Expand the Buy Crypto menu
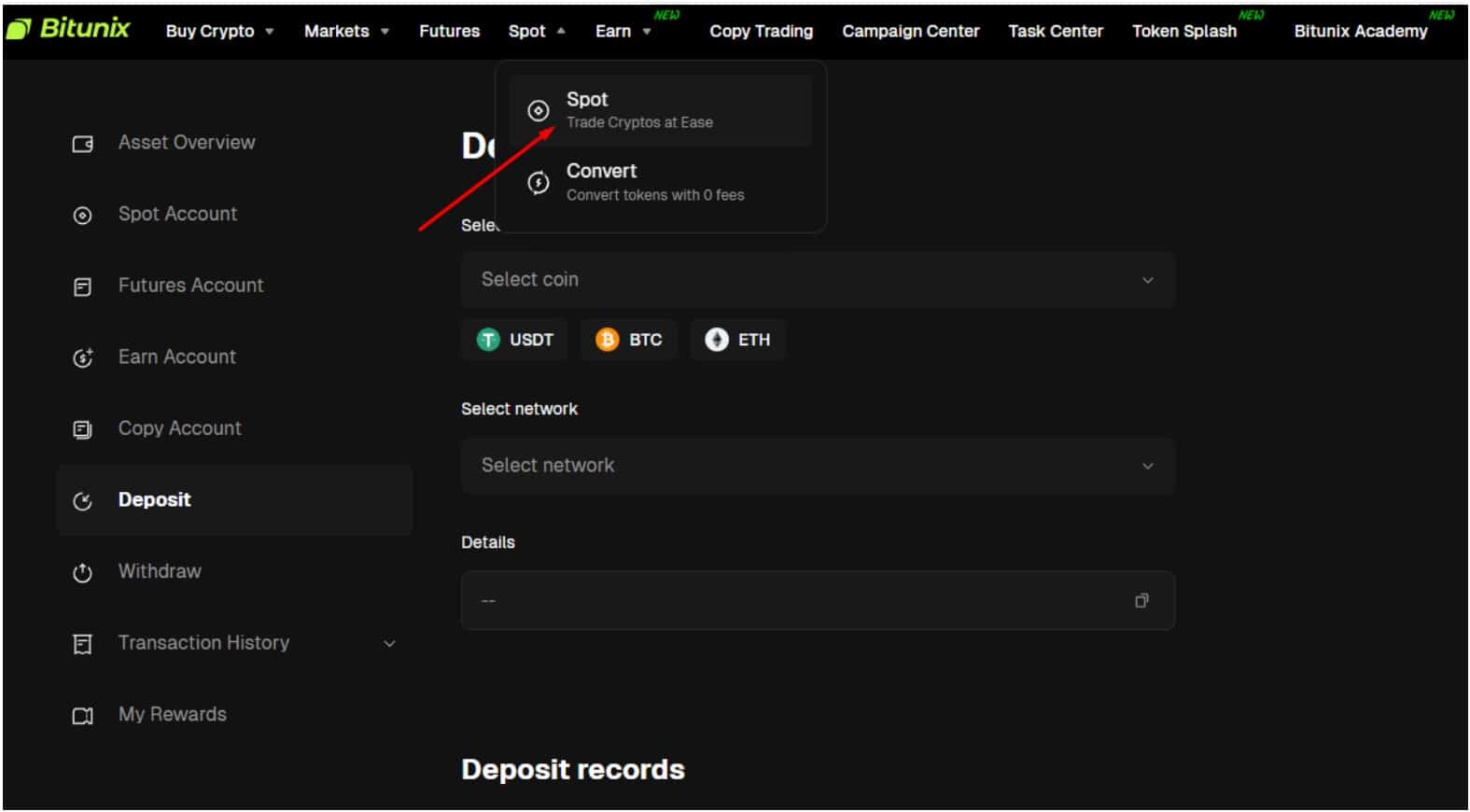Screen dimensions: 1470x812 [220, 31]
